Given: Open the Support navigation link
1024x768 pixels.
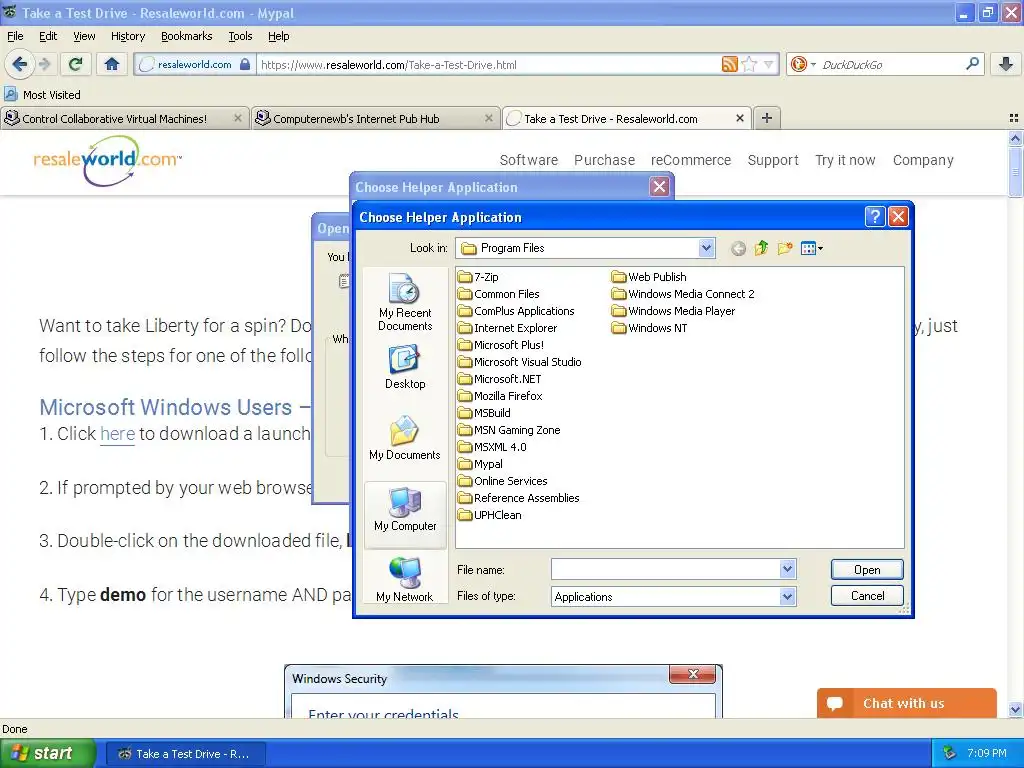Looking at the screenshot, I should pos(773,160).
